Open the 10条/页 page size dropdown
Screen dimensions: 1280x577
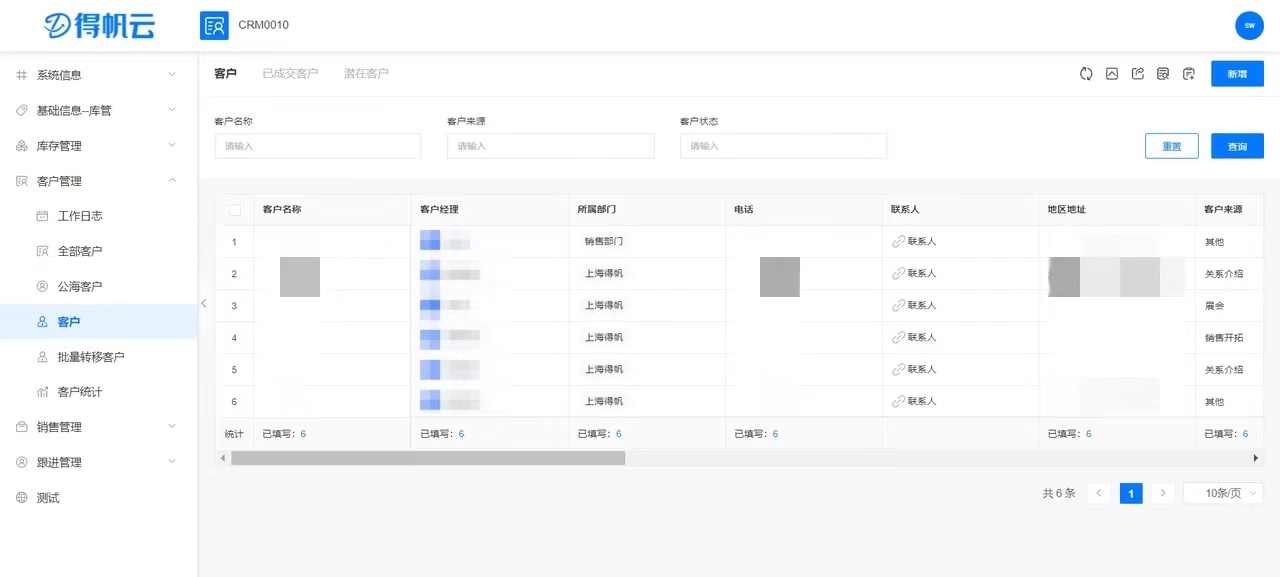(1222, 492)
